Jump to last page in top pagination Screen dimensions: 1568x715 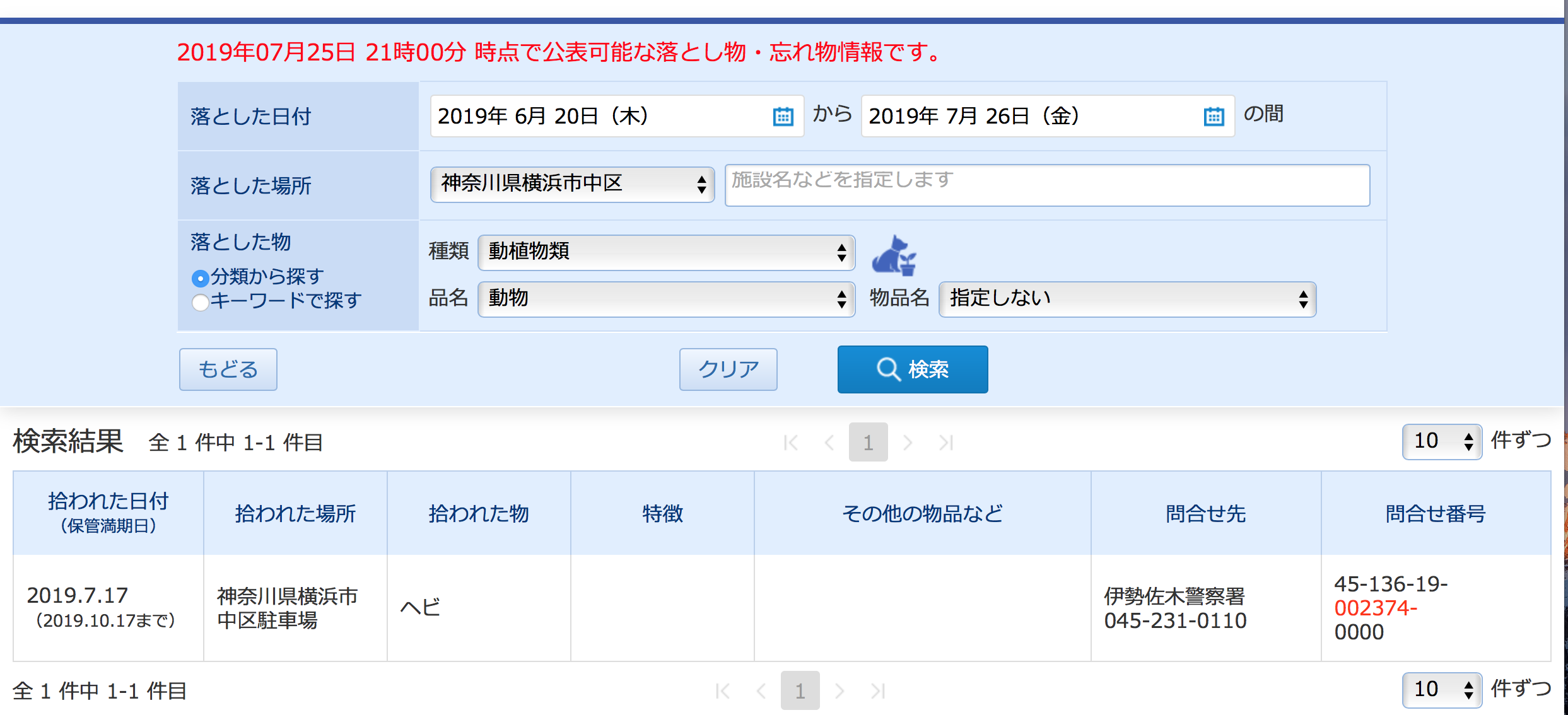coord(946,443)
